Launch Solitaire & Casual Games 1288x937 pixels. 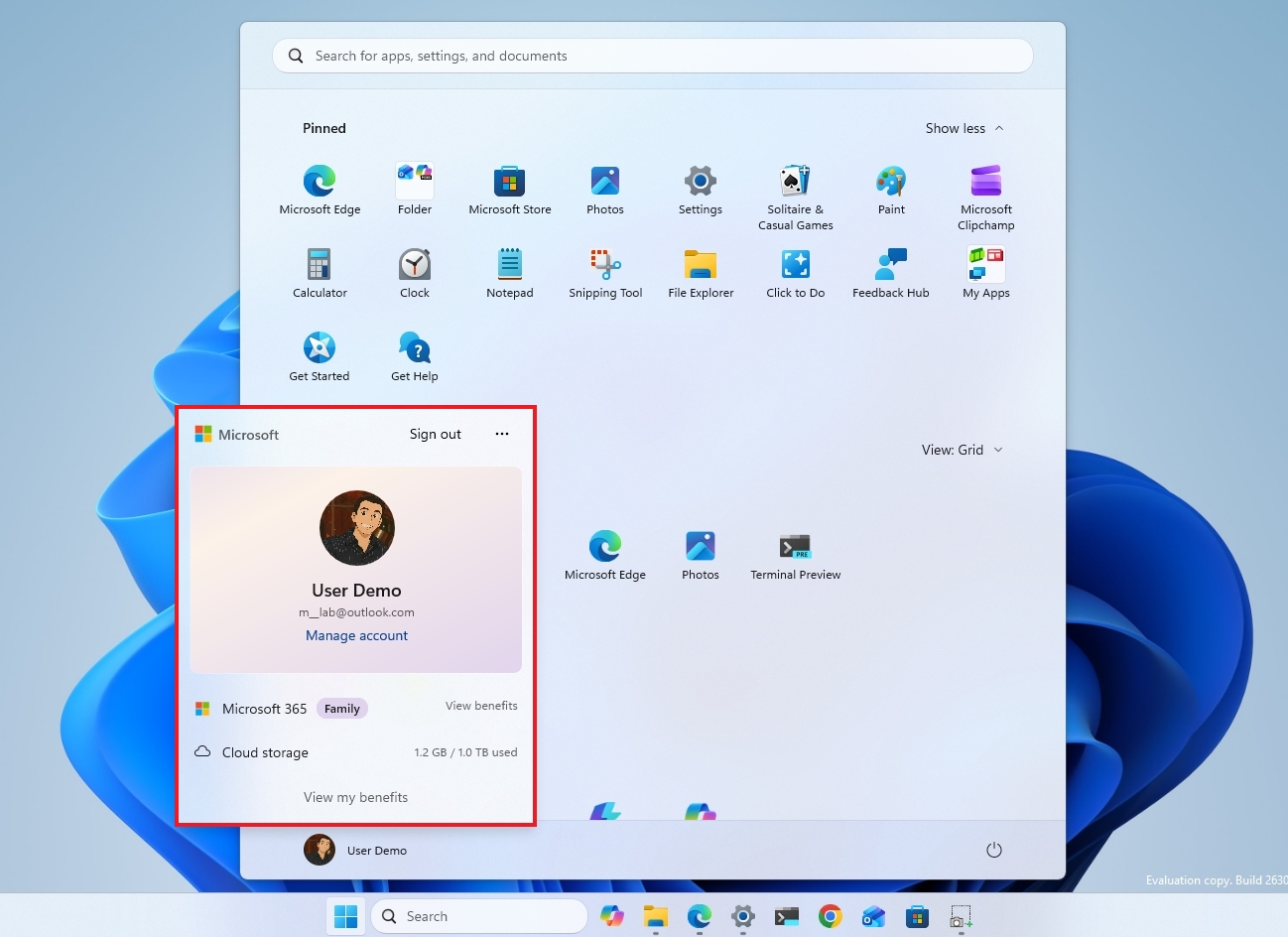click(x=796, y=198)
